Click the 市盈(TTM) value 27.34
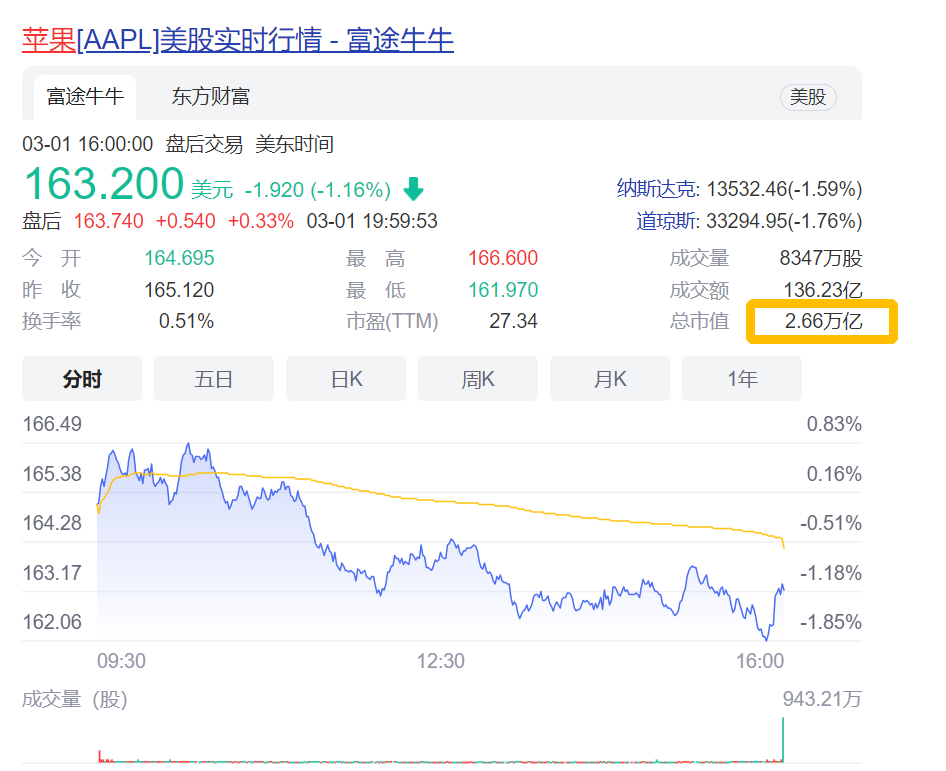 pyautogui.click(x=513, y=321)
